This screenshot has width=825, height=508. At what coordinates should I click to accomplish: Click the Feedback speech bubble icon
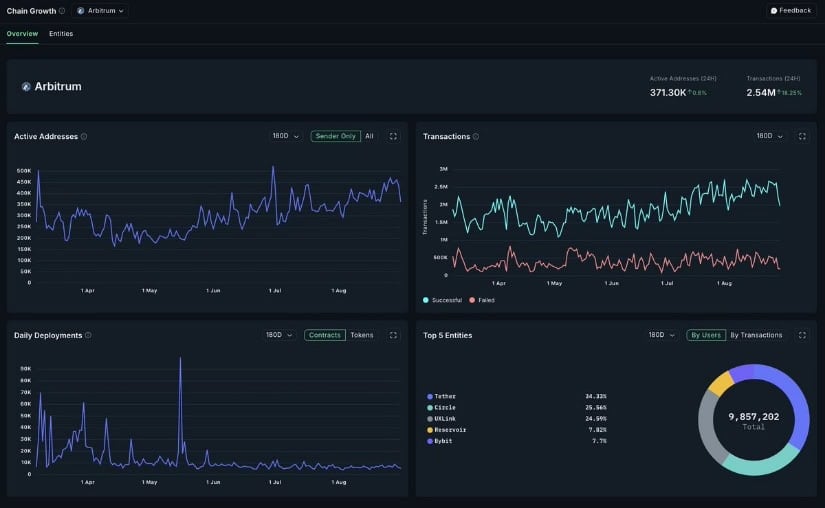tap(773, 11)
